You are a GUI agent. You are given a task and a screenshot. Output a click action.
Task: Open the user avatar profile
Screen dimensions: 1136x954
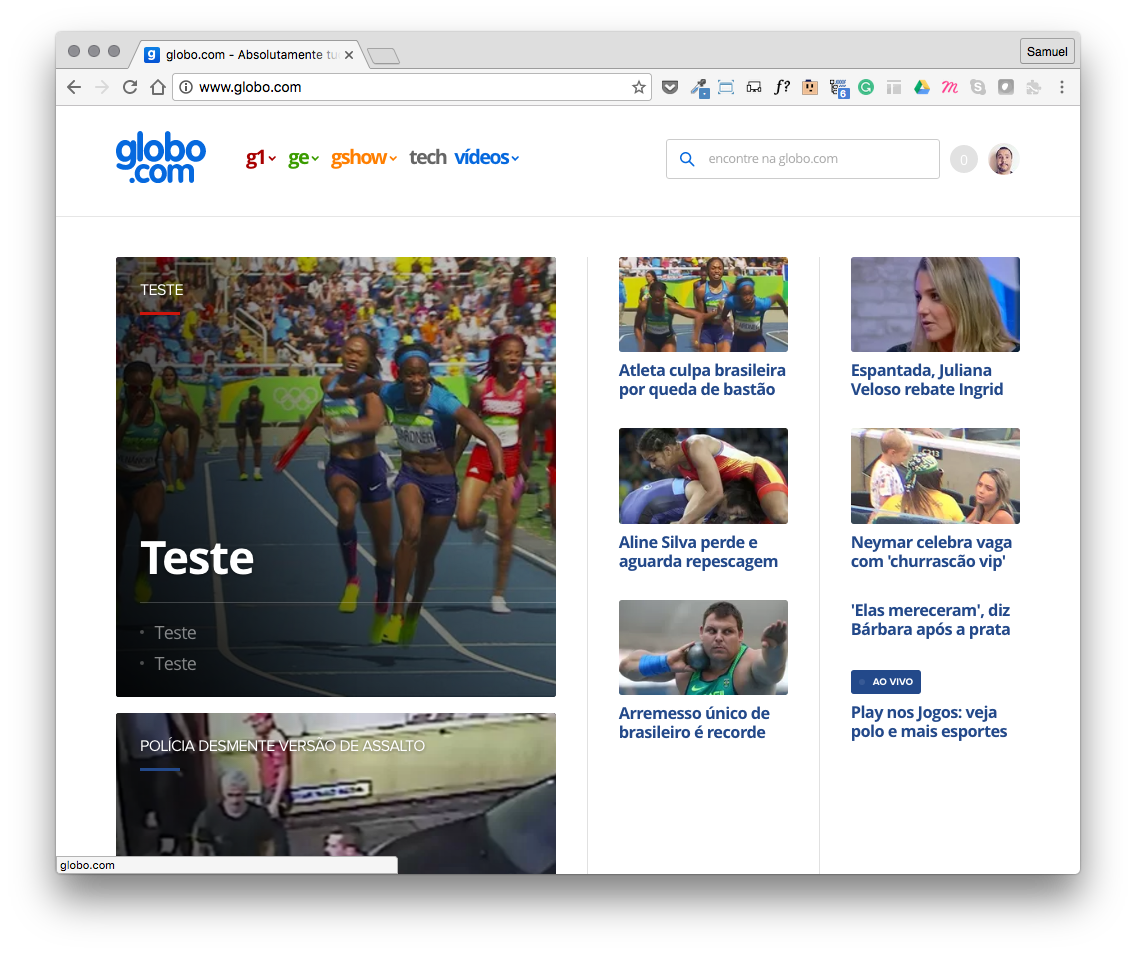coord(1003,159)
